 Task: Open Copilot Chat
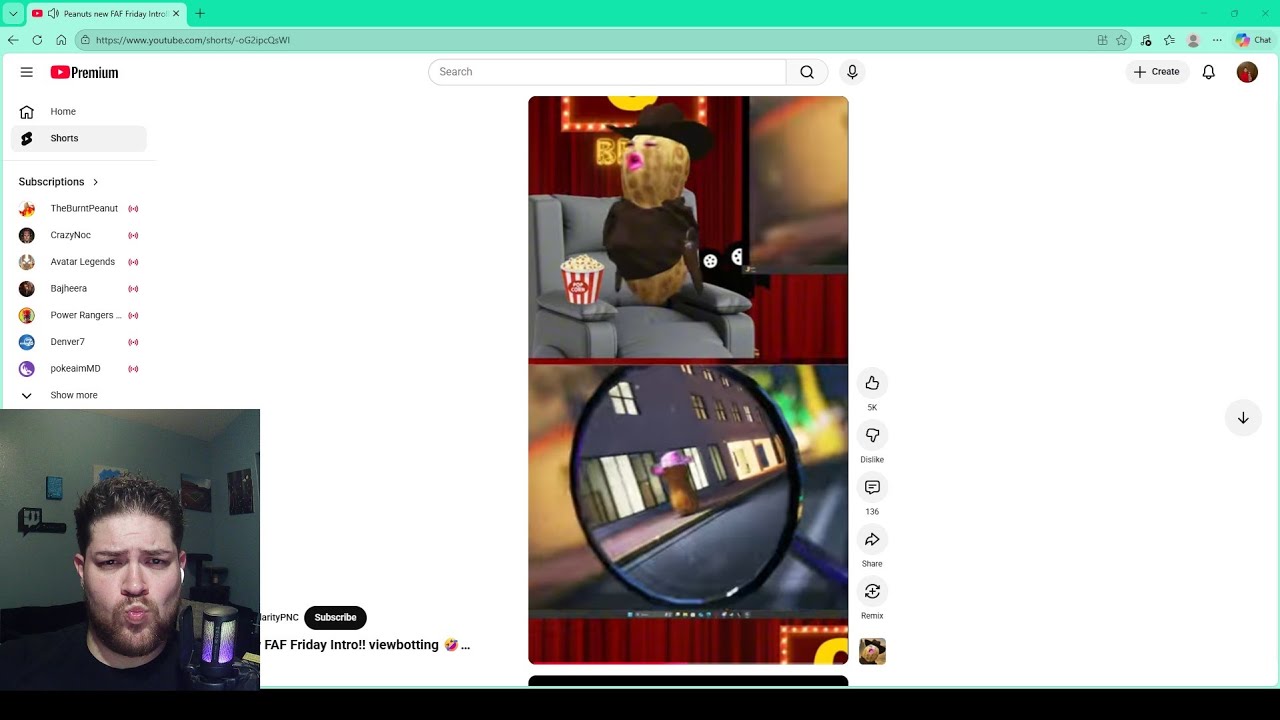pyautogui.click(x=1253, y=40)
